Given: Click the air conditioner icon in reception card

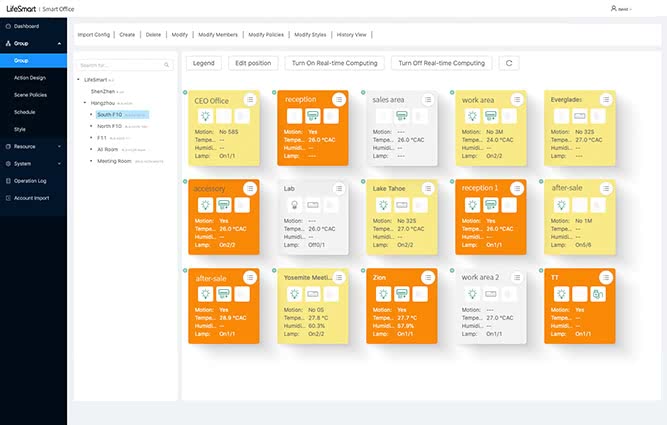Looking at the screenshot, I should pos(314,116).
